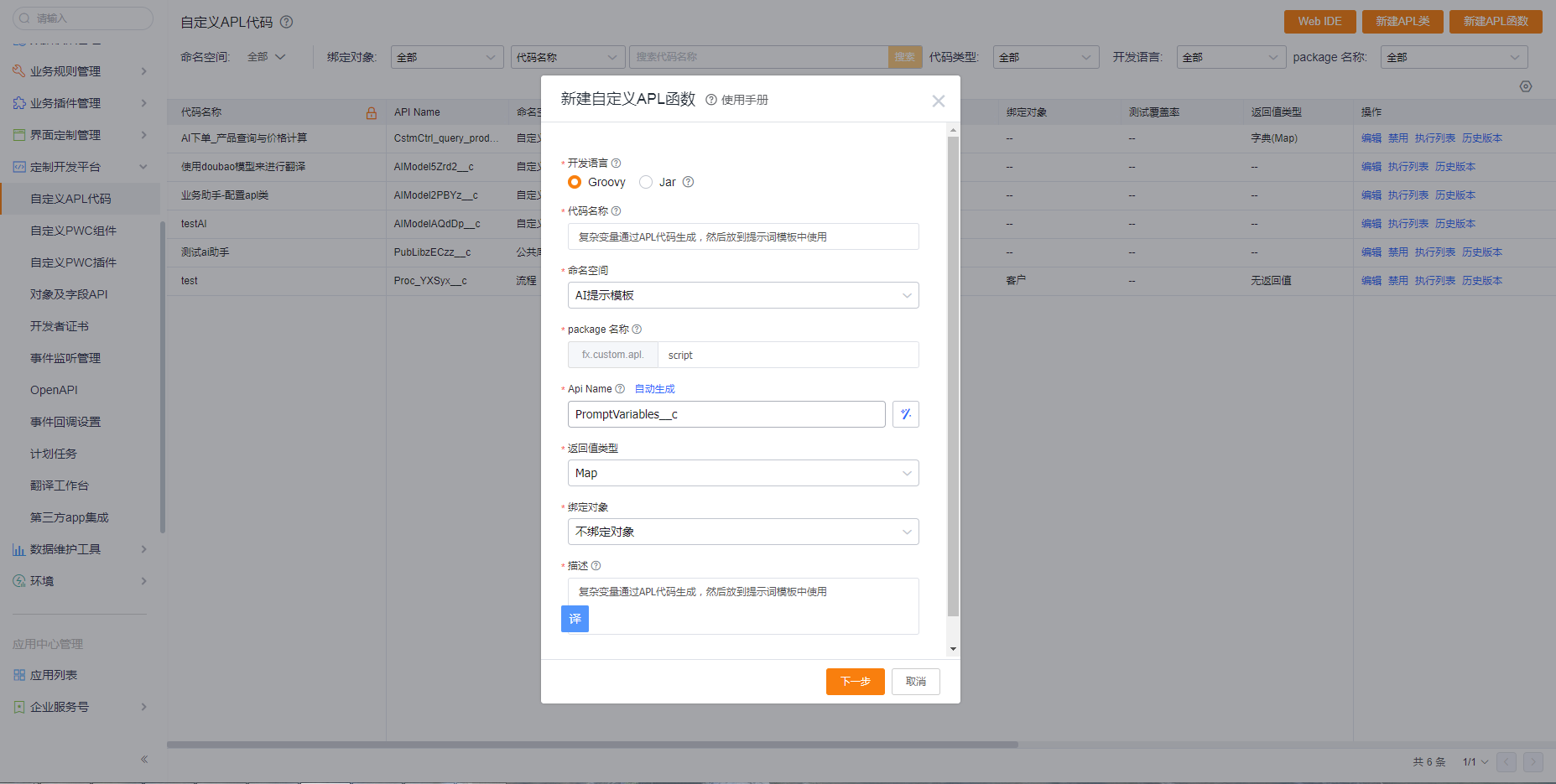Viewport: 1556px width, 784px height.
Task: Click the 自动生成 link
Action: pyautogui.click(x=654, y=389)
